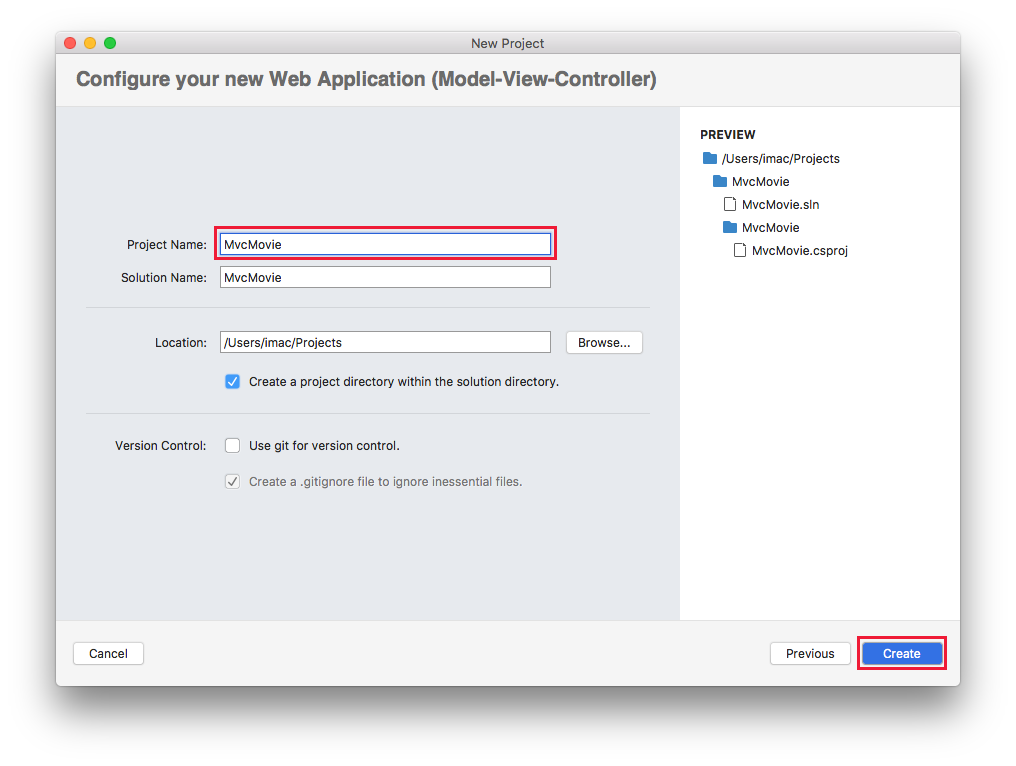Click the MvcMovie solution folder icon
1016x766 pixels.
point(721,181)
